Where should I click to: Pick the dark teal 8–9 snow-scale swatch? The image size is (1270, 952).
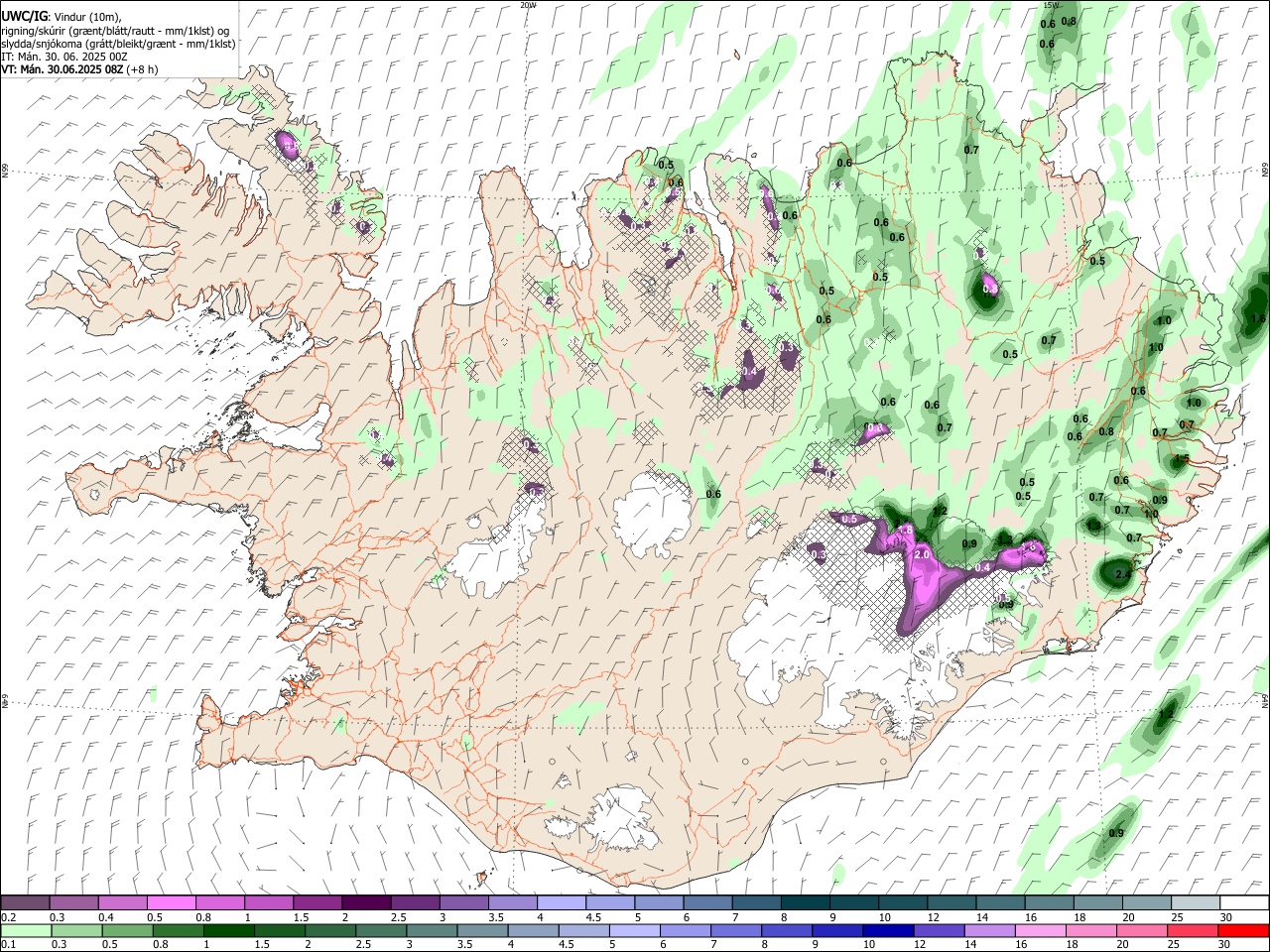(806, 902)
